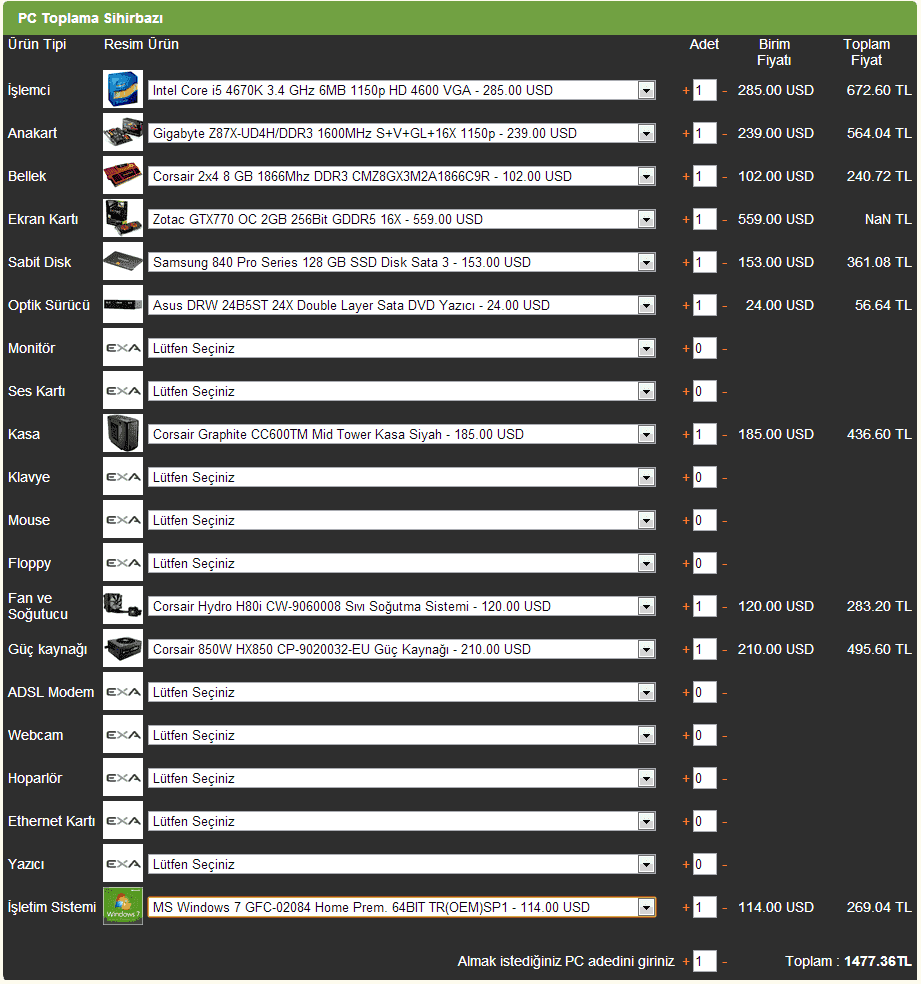This screenshot has height=984, width=921.
Task: Click the EXA placeholder icon in Floppy row
Action: coord(123,562)
